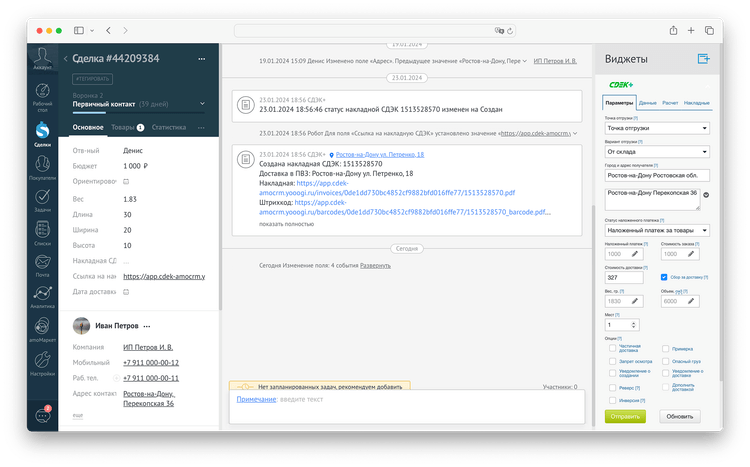The width and height of the screenshot is (750, 467).
Task: Click pencil icon in Объем field
Action: [691, 301]
